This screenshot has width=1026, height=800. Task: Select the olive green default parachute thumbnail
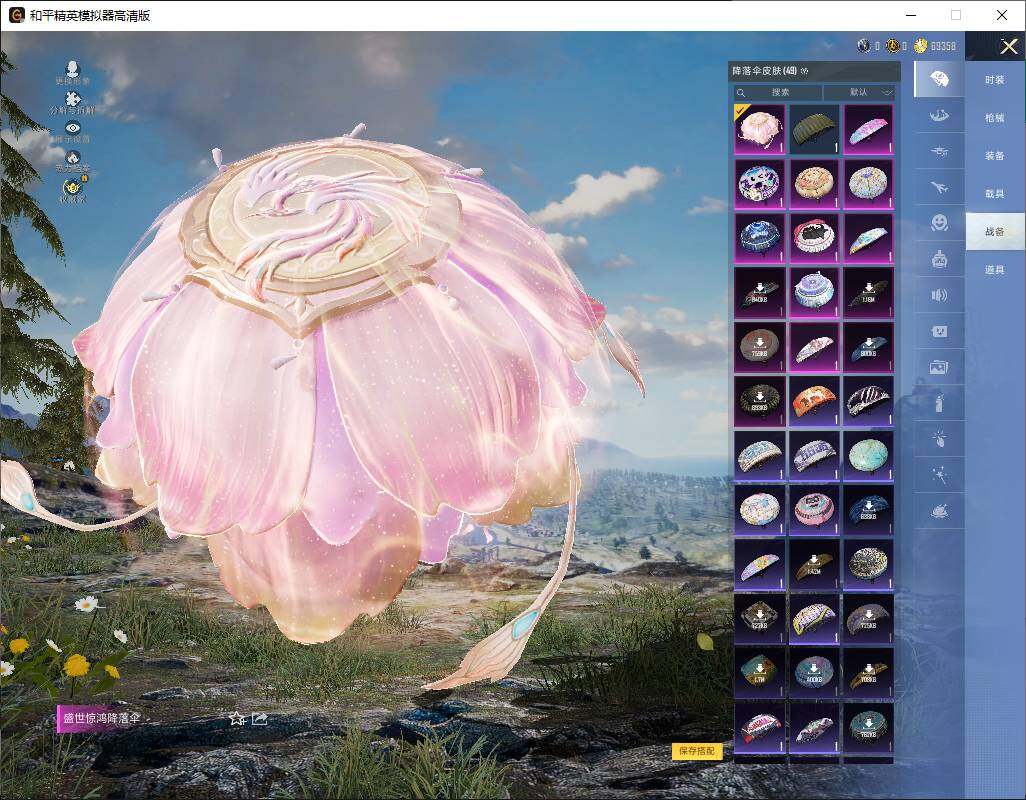(814, 129)
